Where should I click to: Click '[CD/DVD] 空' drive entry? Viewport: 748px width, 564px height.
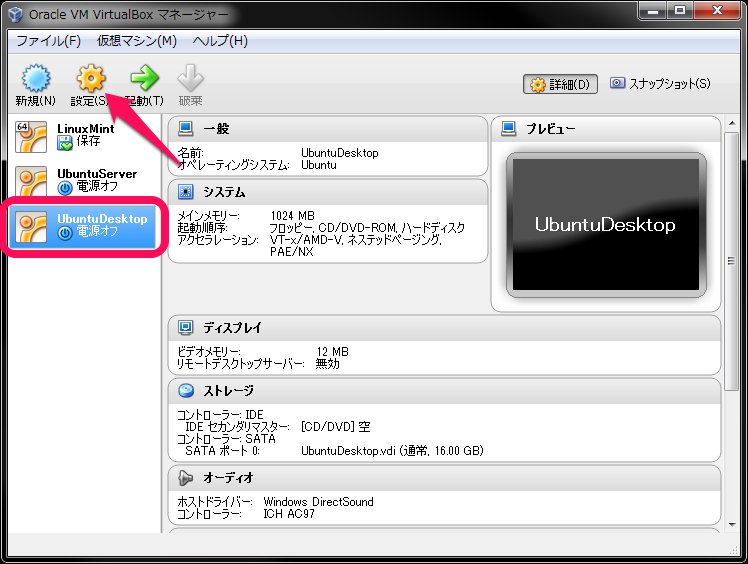pos(335,426)
